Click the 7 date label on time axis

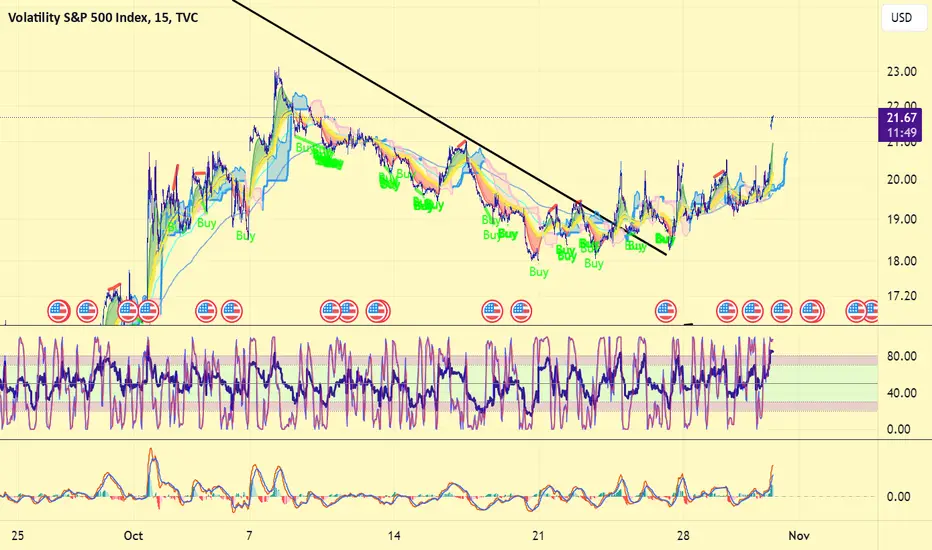coord(249,536)
